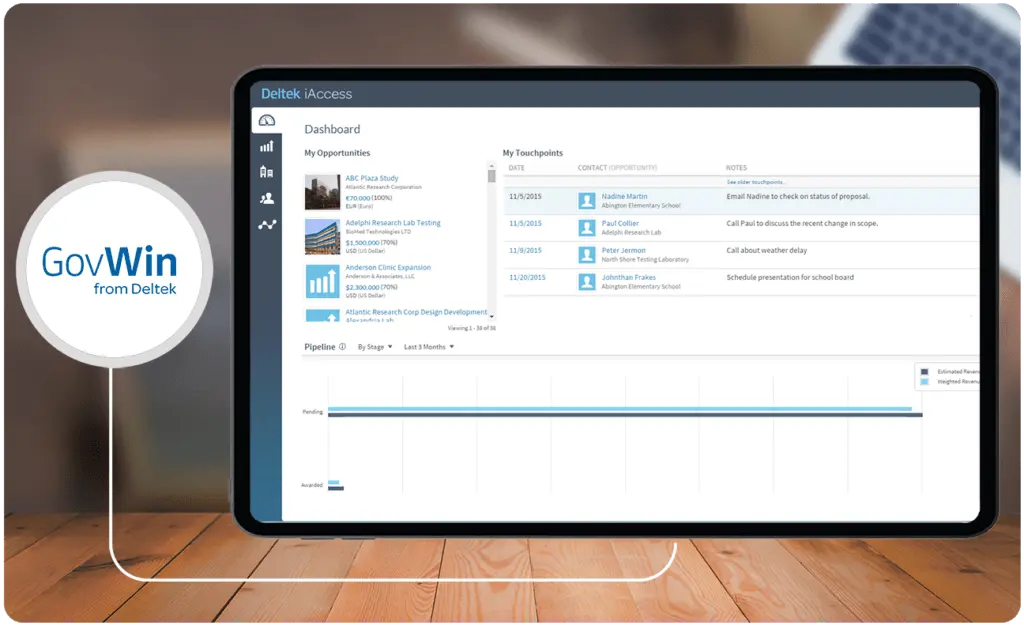This screenshot has height=626, width=1024.
Task: Click note 'Call about weather delay'
Action: click(x=767, y=251)
